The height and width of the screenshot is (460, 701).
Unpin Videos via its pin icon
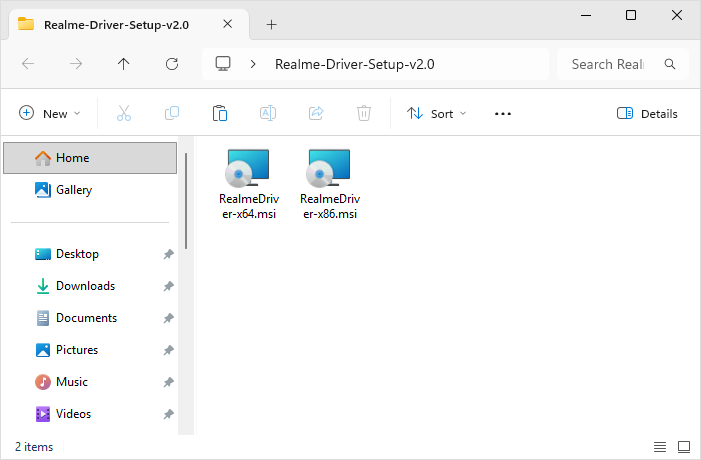point(168,414)
